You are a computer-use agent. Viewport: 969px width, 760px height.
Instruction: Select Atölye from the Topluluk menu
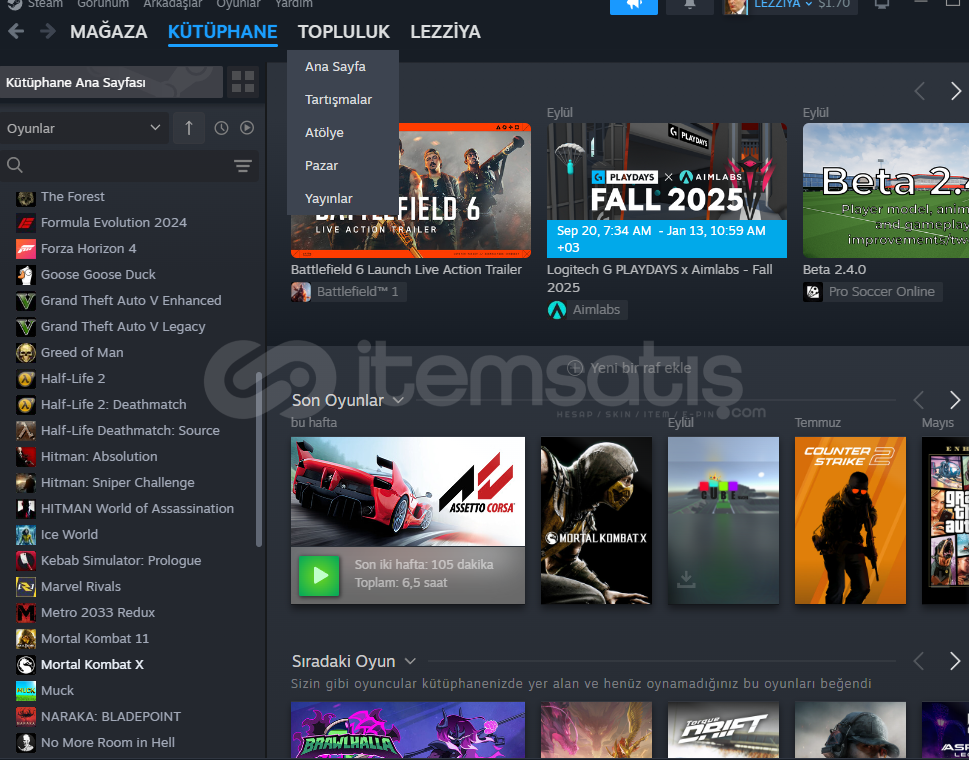point(324,133)
